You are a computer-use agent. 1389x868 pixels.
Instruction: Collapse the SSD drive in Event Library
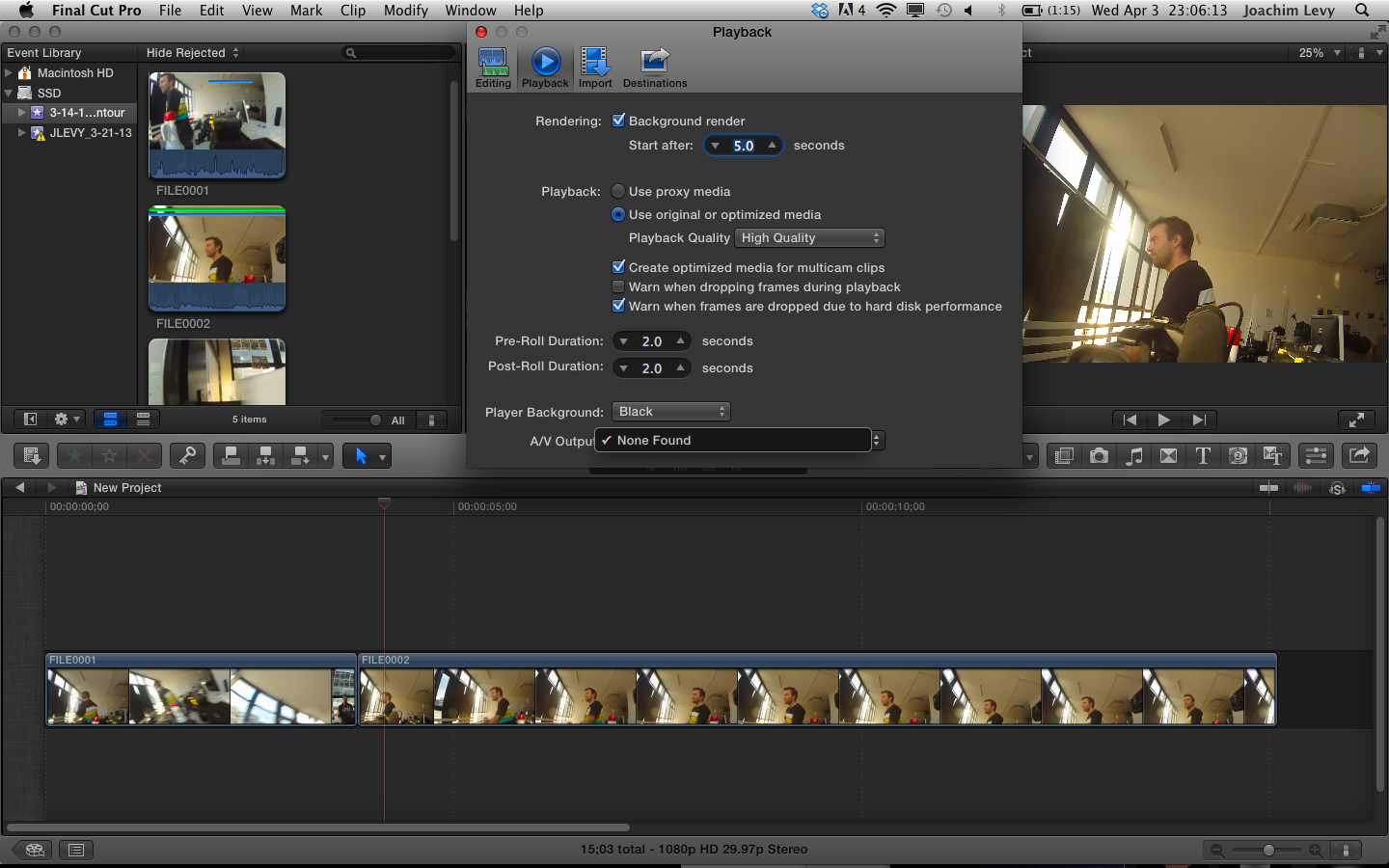click(9, 93)
